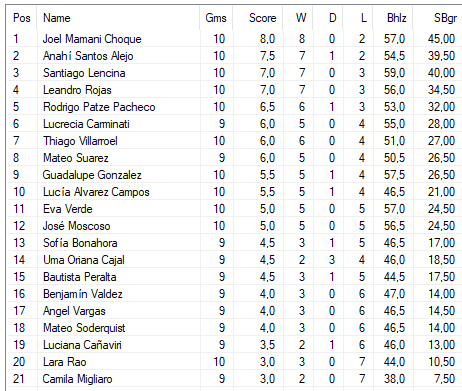This screenshot has width=462, height=391.
Task: Select the row for Joel Mamani Choque
Action: [234, 39]
